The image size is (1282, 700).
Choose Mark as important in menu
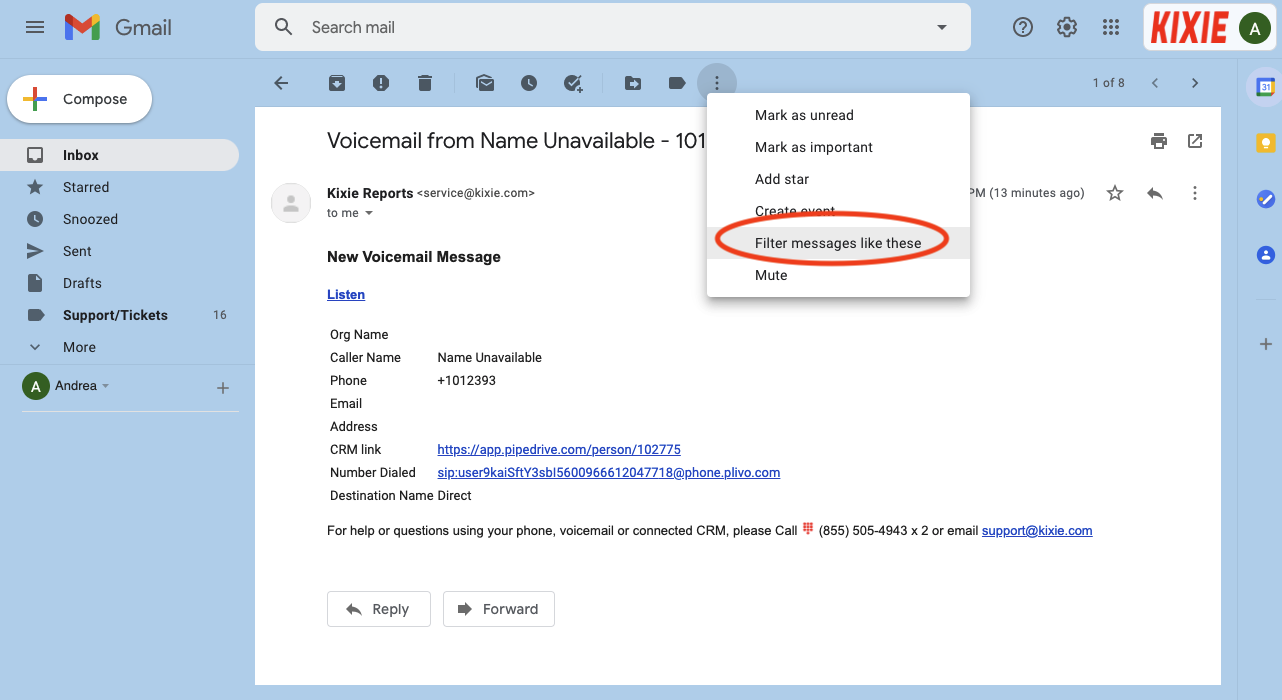(x=838, y=147)
